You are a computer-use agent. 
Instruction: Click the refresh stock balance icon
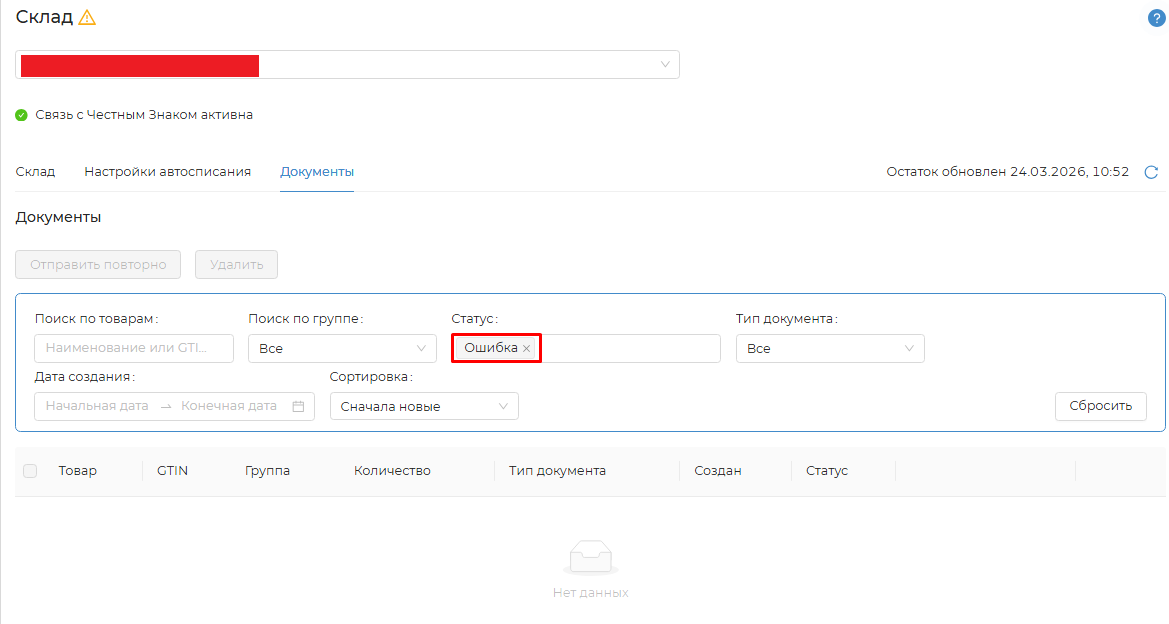coord(1151,172)
